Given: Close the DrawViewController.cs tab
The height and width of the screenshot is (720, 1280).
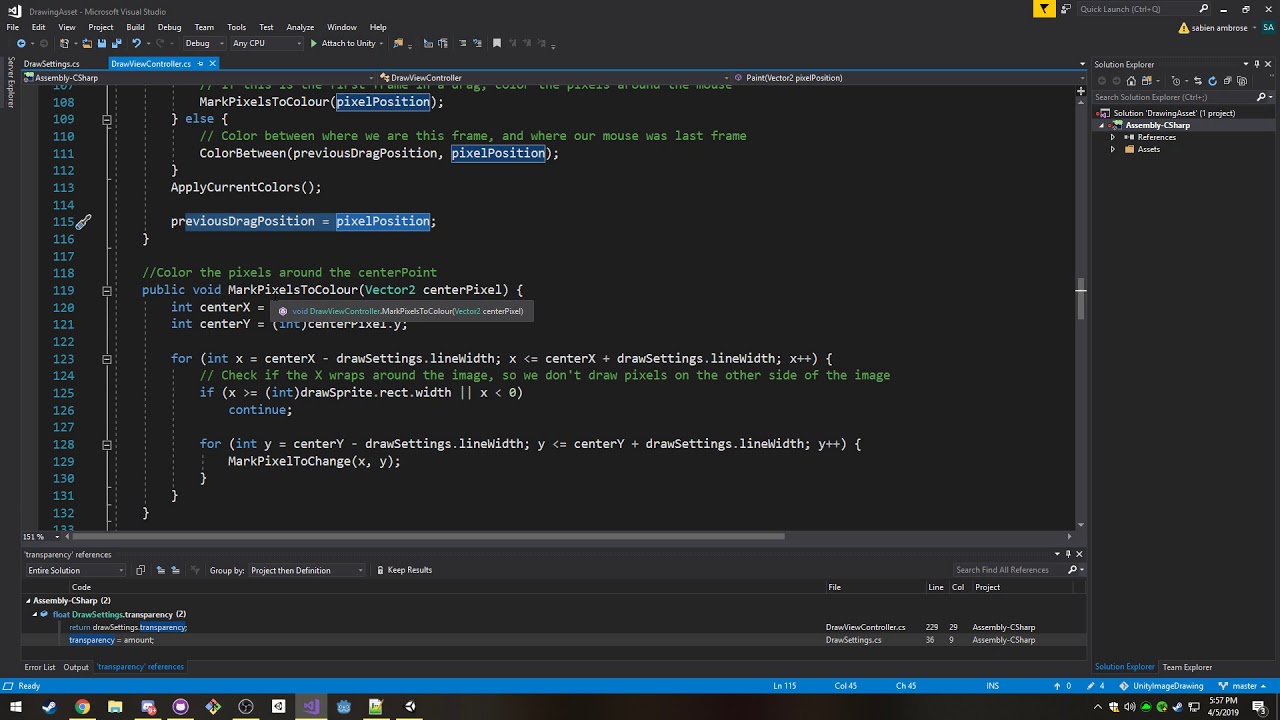Looking at the screenshot, I should click(x=214, y=63).
